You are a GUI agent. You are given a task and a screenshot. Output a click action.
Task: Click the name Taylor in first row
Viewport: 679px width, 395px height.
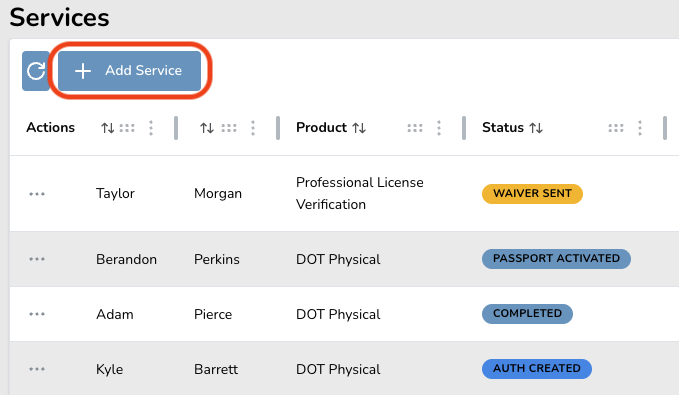[x=115, y=194]
